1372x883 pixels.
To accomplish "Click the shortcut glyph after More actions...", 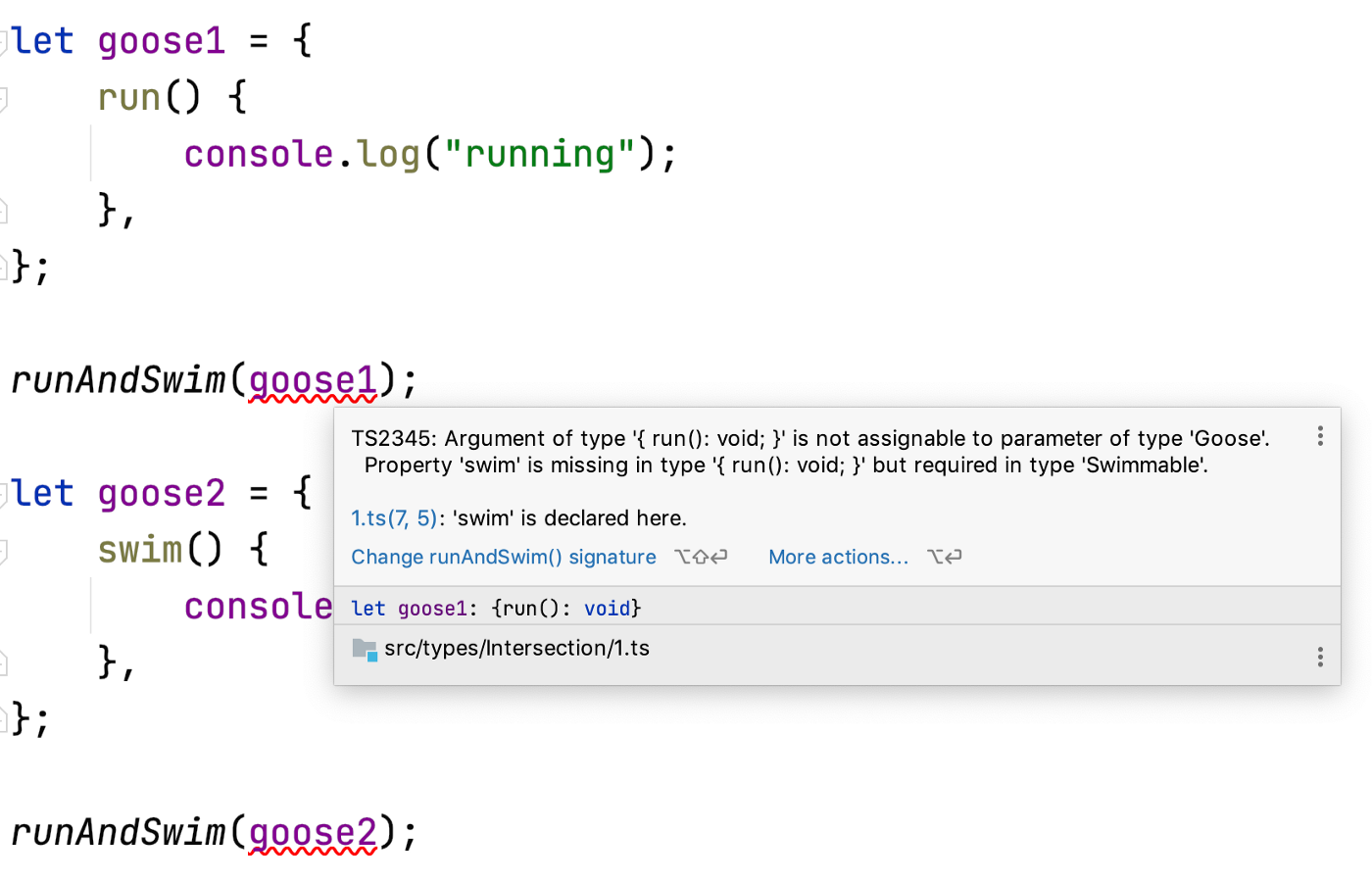I will click(x=944, y=557).
